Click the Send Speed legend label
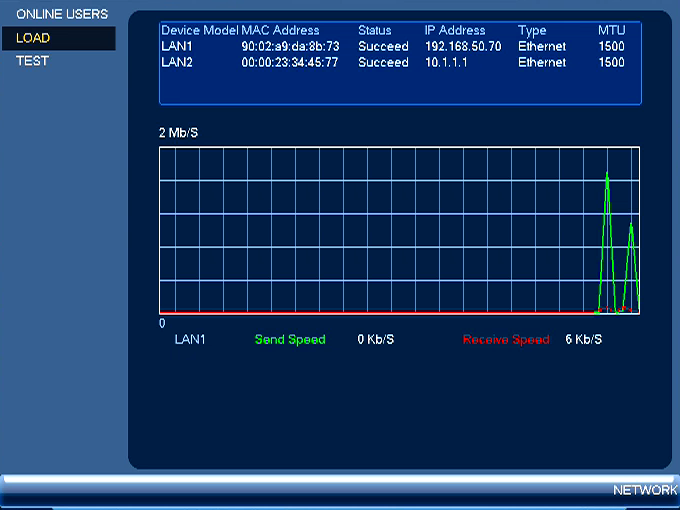Image resolution: width=680 pixels, height=510 pixels. tap(290, 340)
